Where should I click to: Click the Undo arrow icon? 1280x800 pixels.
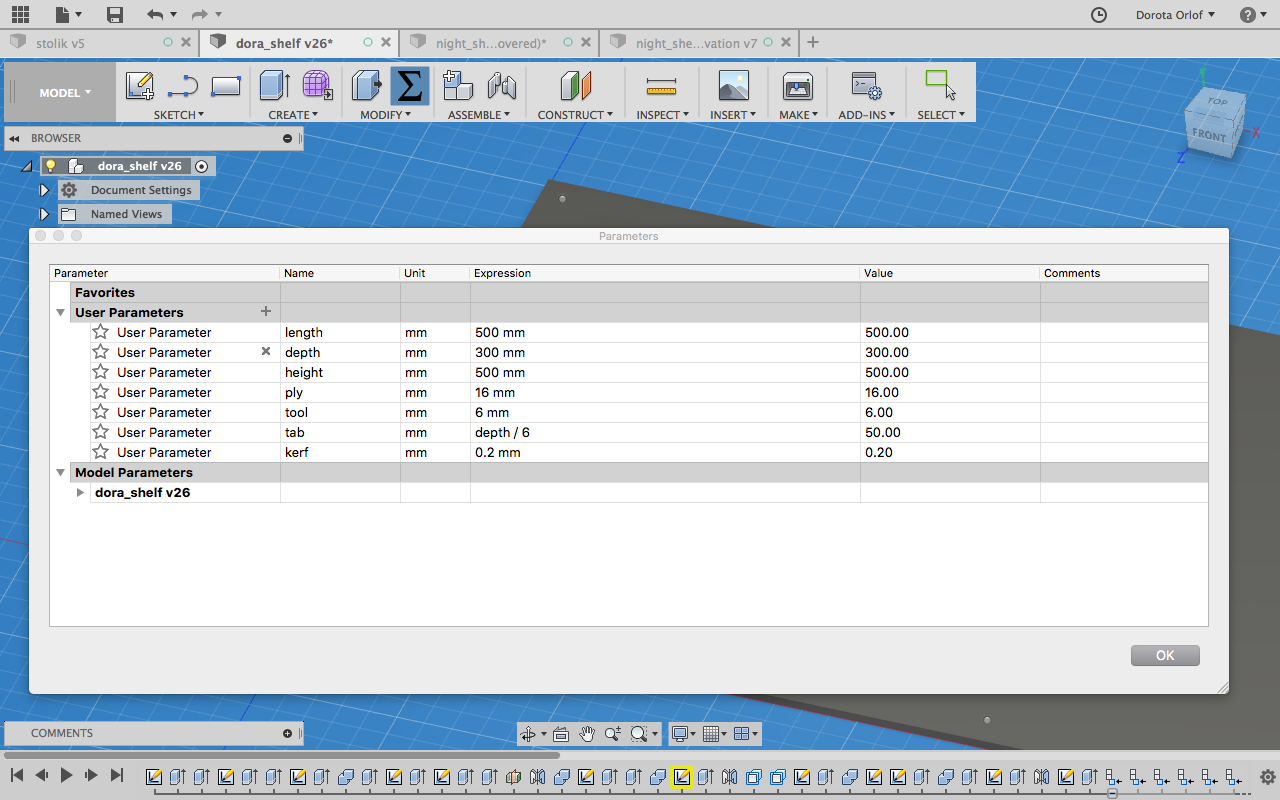point(154,14)
